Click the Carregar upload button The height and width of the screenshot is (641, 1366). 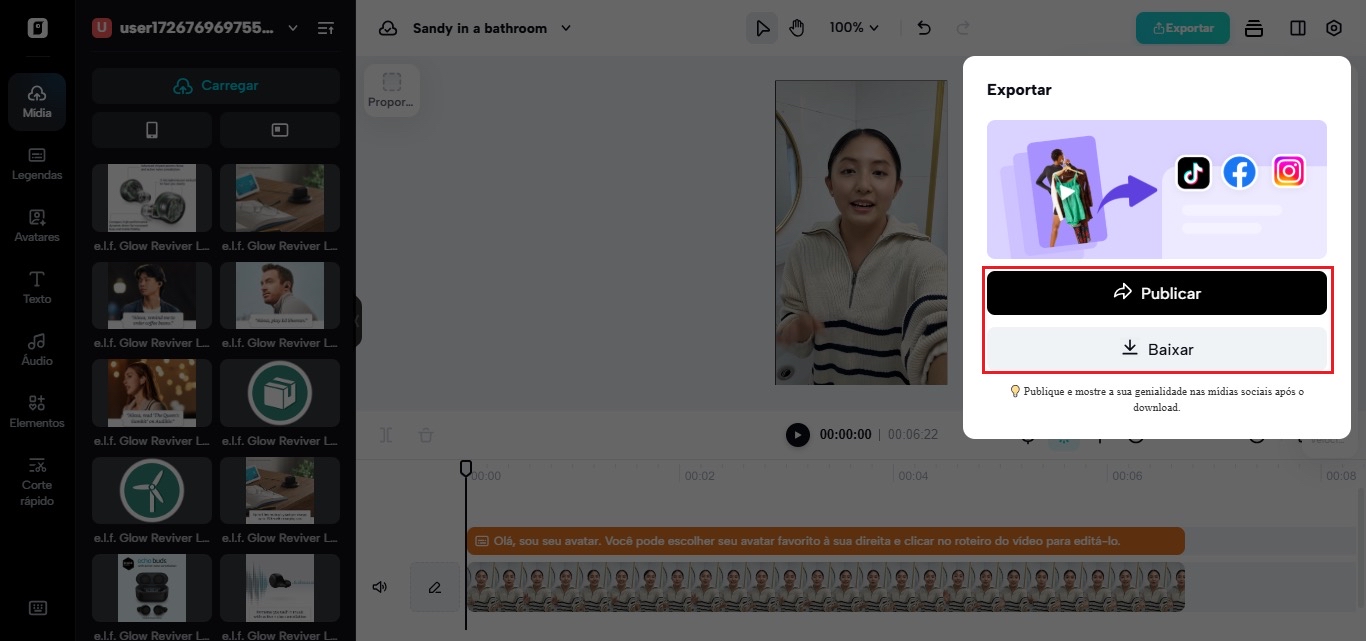pos(216,86)
